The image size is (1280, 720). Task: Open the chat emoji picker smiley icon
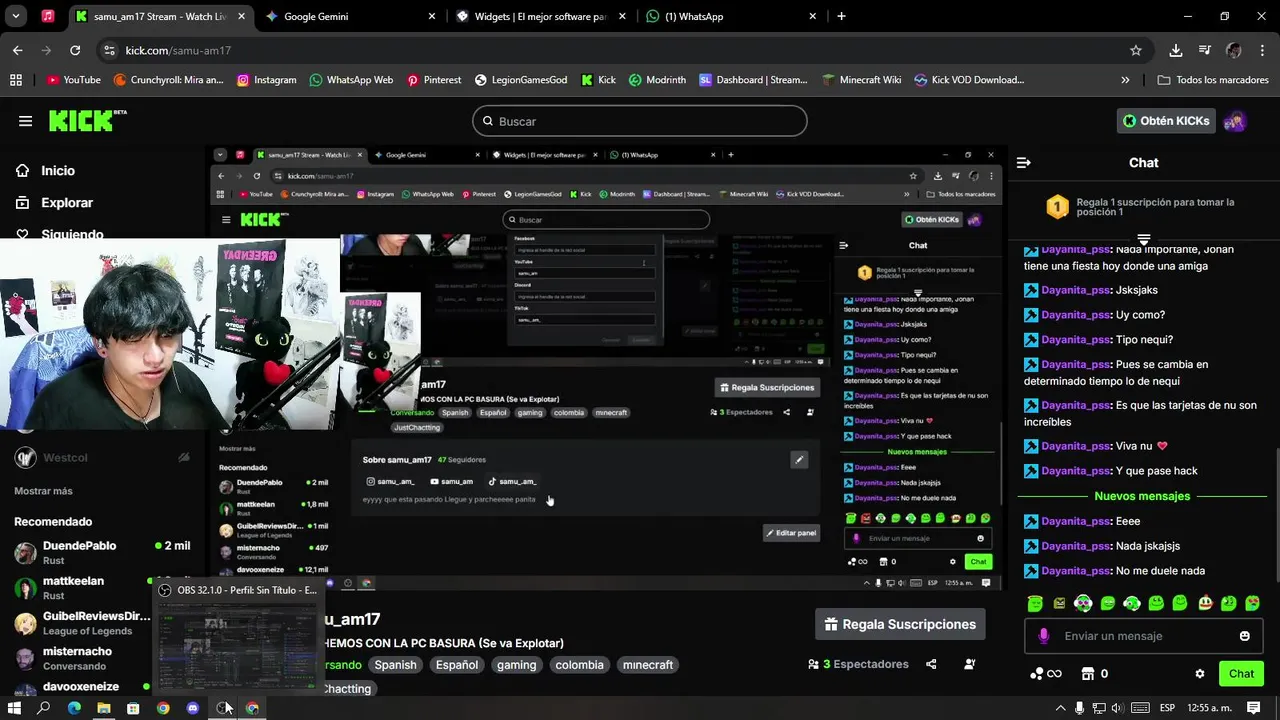(x=1244, y=636)
